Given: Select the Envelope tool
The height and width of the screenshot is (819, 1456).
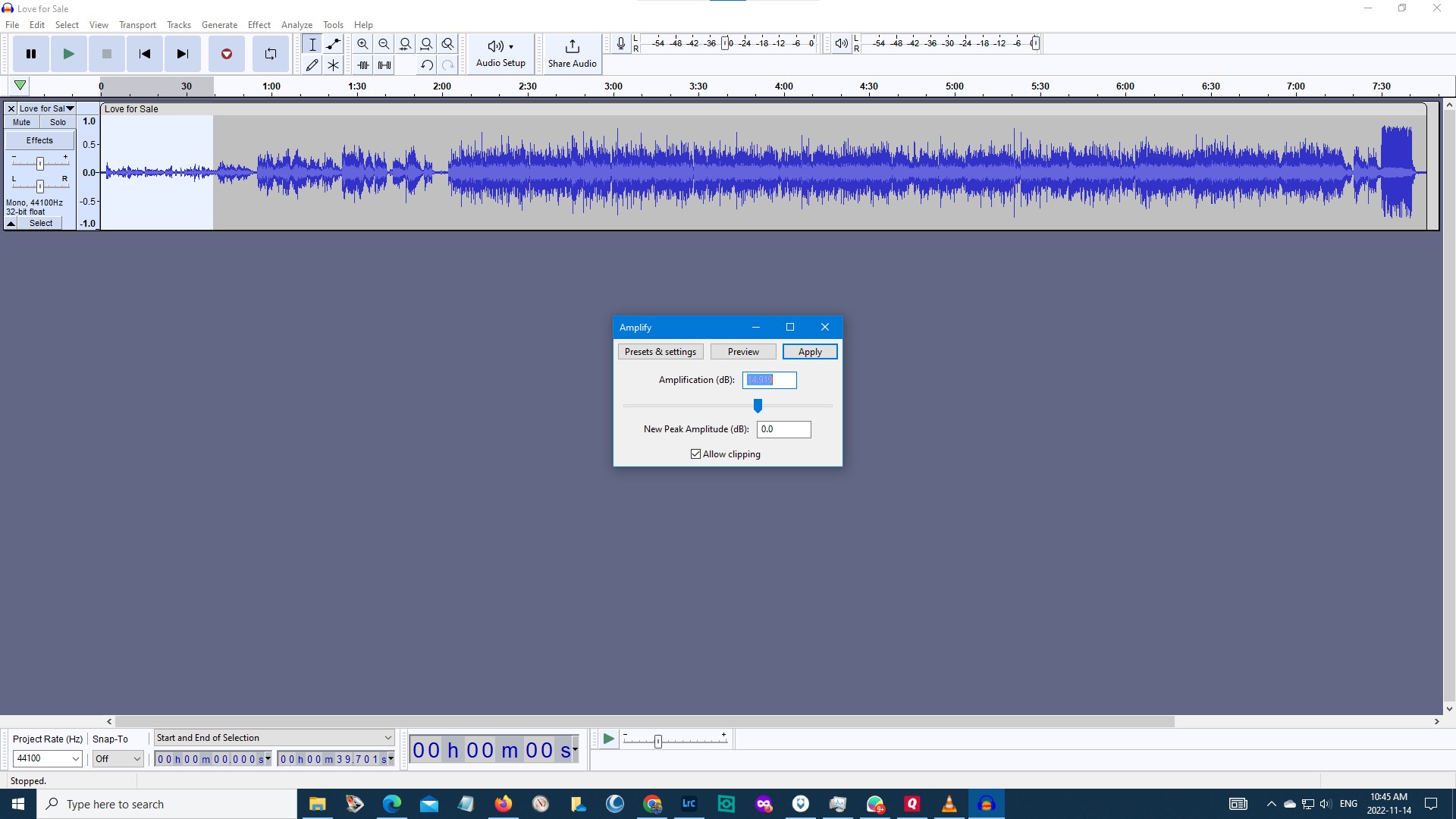Looking at the screenshot, I should click(333, 44).
